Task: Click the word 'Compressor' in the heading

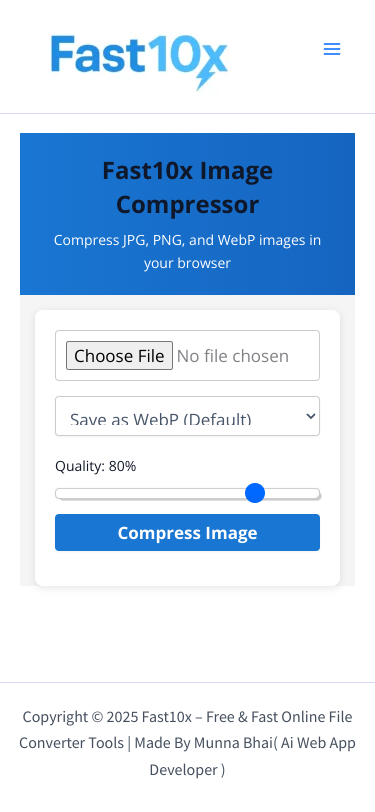Action: point(188,205)
